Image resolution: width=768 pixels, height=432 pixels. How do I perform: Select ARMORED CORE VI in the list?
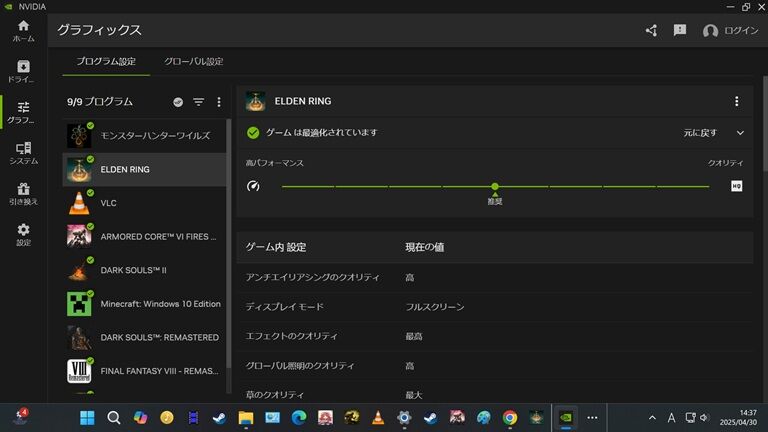coord(144,237)
